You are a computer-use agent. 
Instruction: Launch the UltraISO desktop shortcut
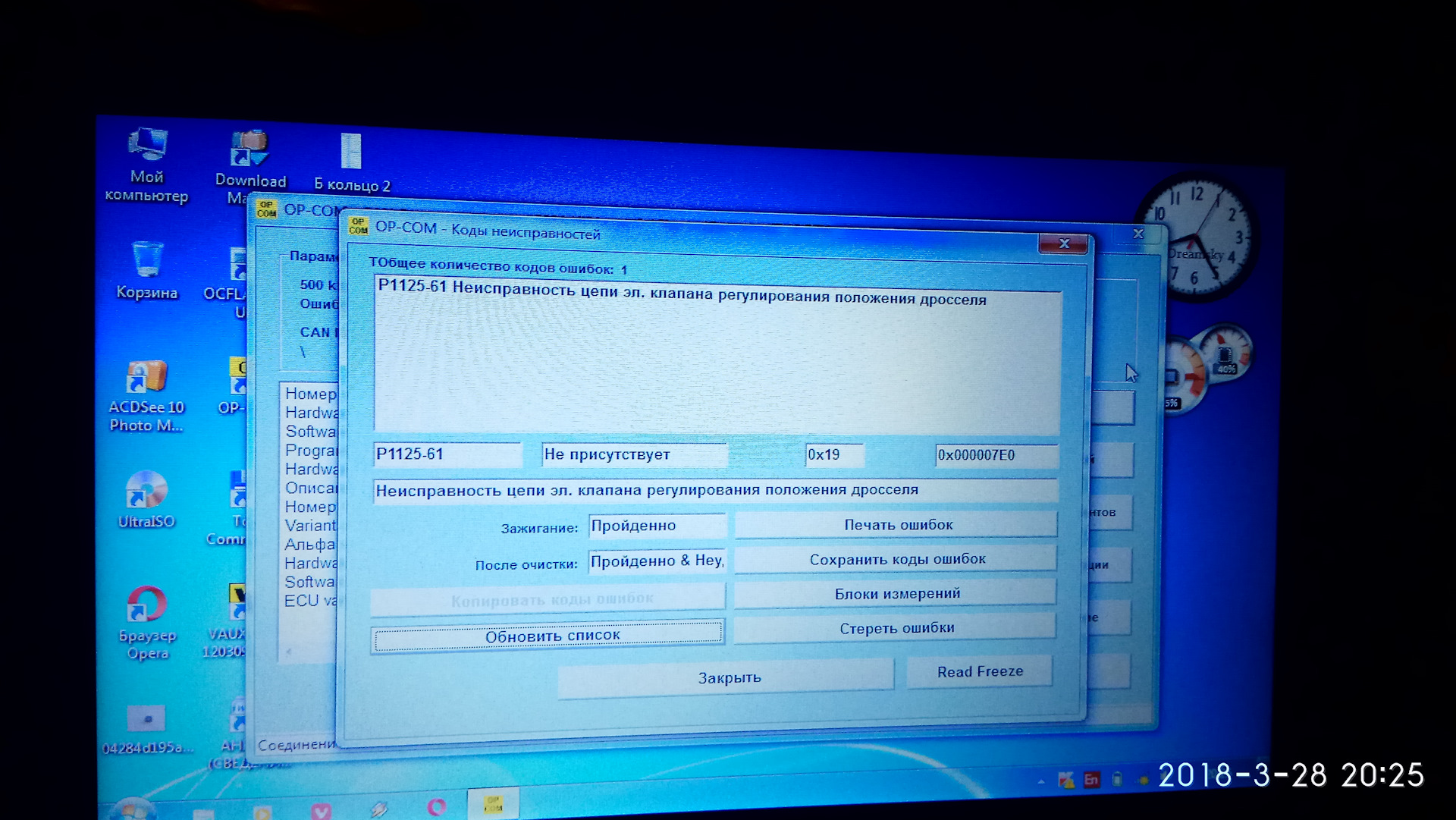pos(146,499)
